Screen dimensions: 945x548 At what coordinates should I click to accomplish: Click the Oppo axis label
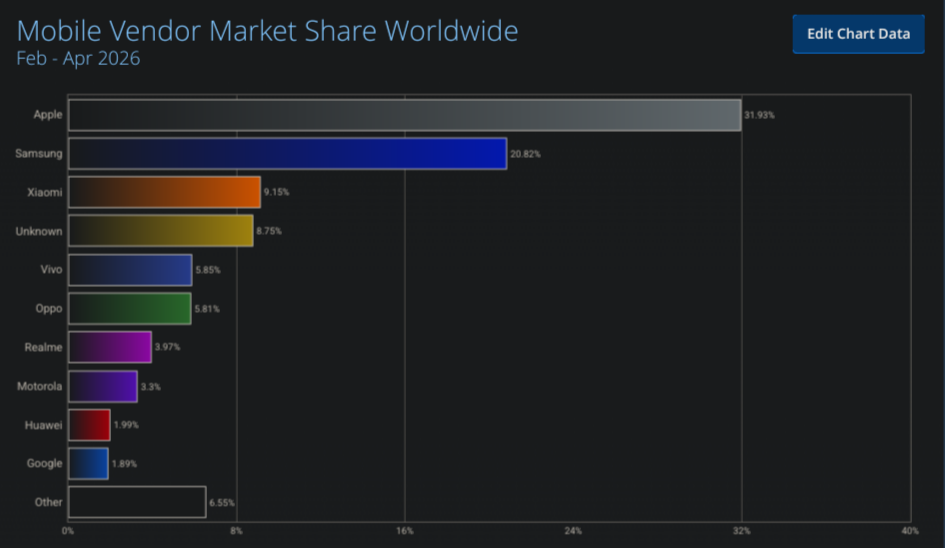[49, 309]
